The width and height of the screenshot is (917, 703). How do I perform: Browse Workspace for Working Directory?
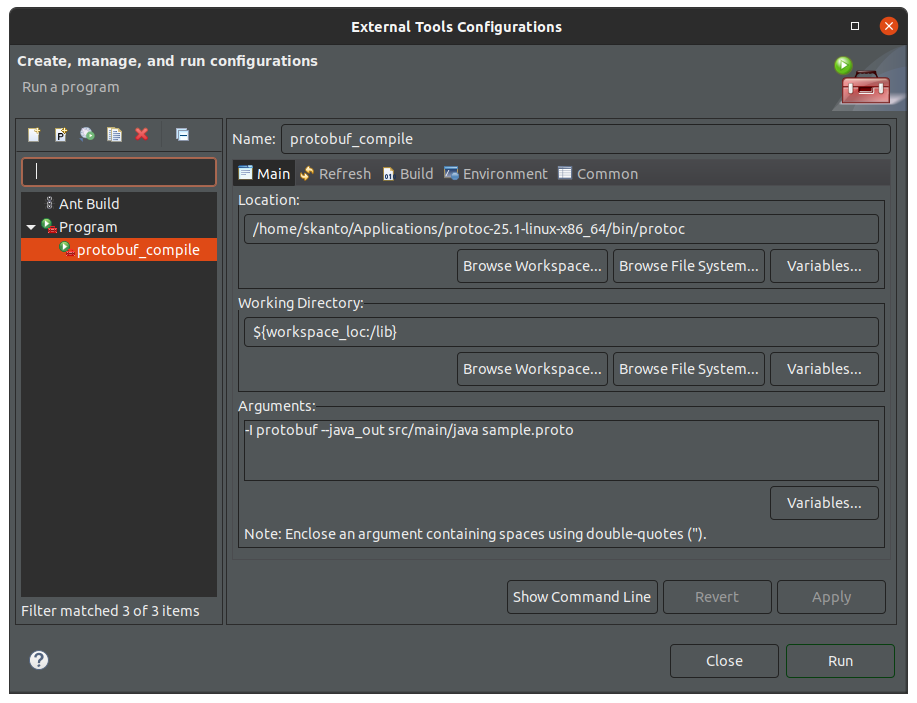tap(532, 369)
